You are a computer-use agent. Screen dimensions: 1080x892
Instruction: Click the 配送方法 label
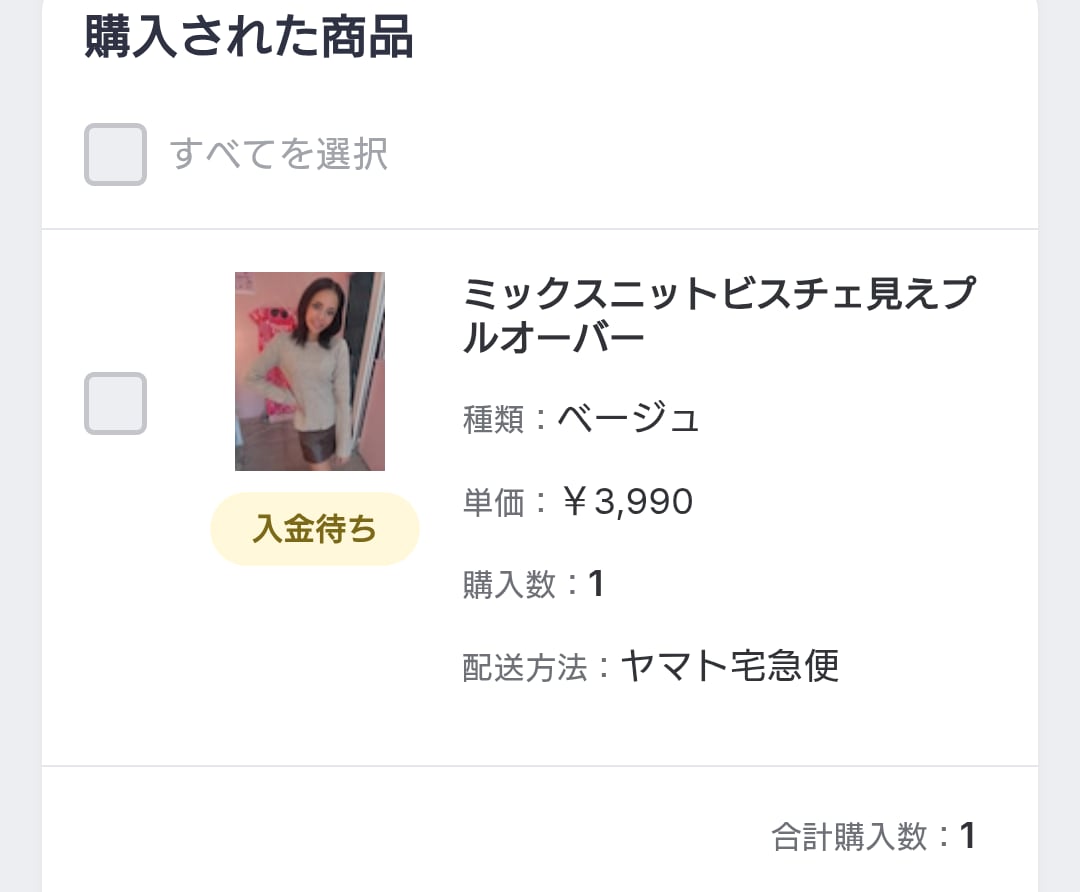coord(524,668)
